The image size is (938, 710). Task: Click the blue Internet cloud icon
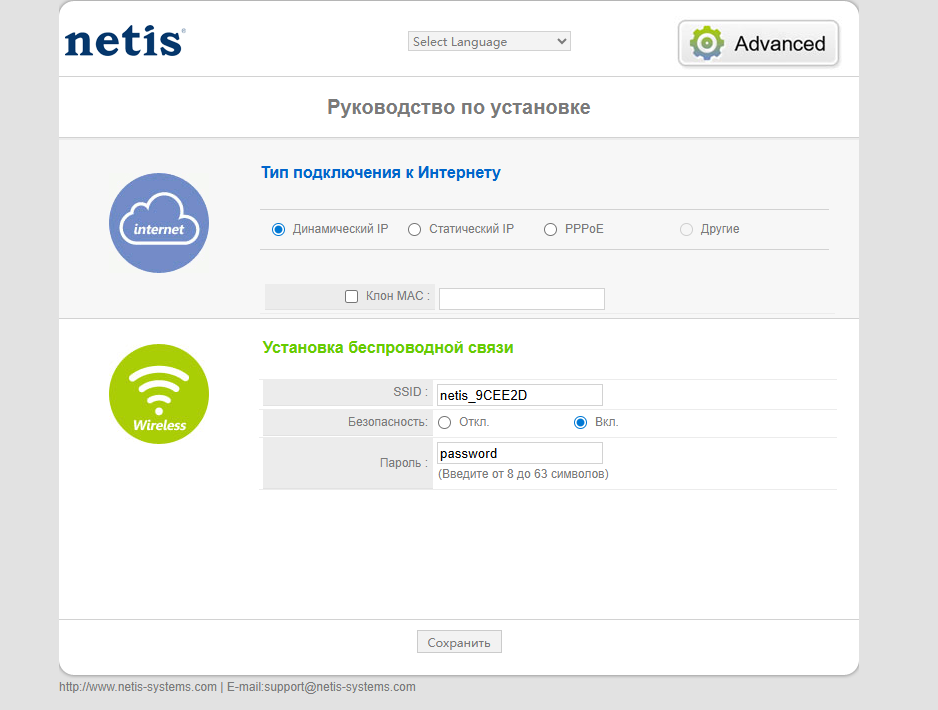(158, 223)
